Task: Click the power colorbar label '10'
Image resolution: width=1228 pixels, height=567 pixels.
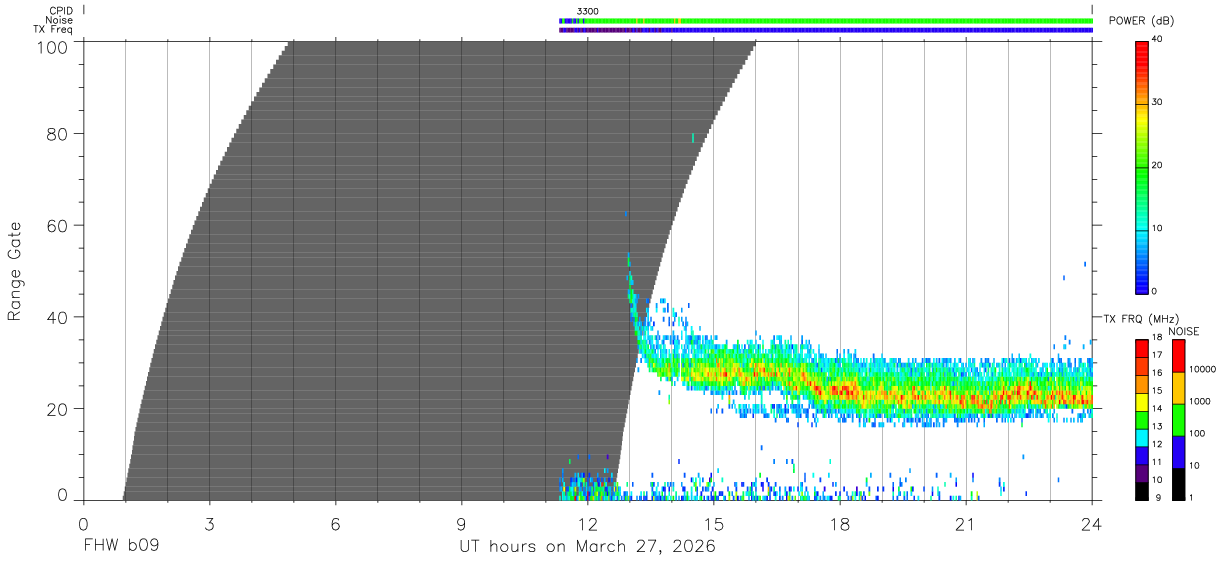Action: [1157, 228]
